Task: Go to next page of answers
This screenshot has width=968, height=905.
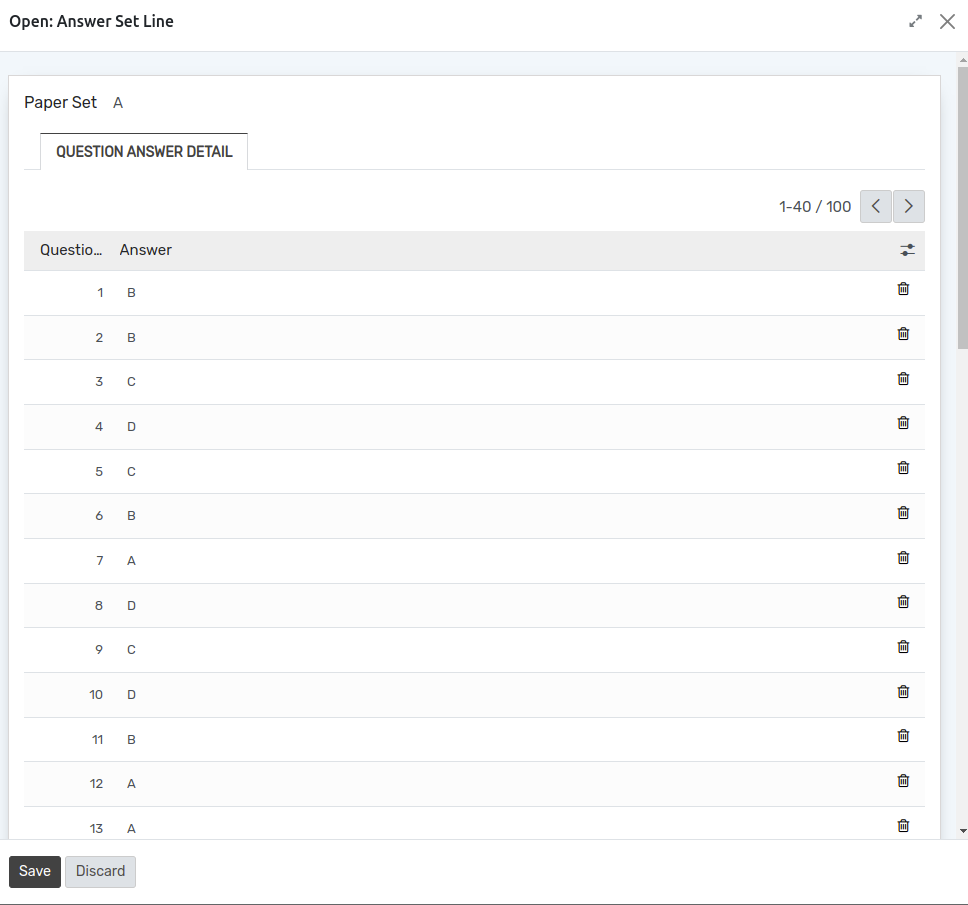Action: 908,206
